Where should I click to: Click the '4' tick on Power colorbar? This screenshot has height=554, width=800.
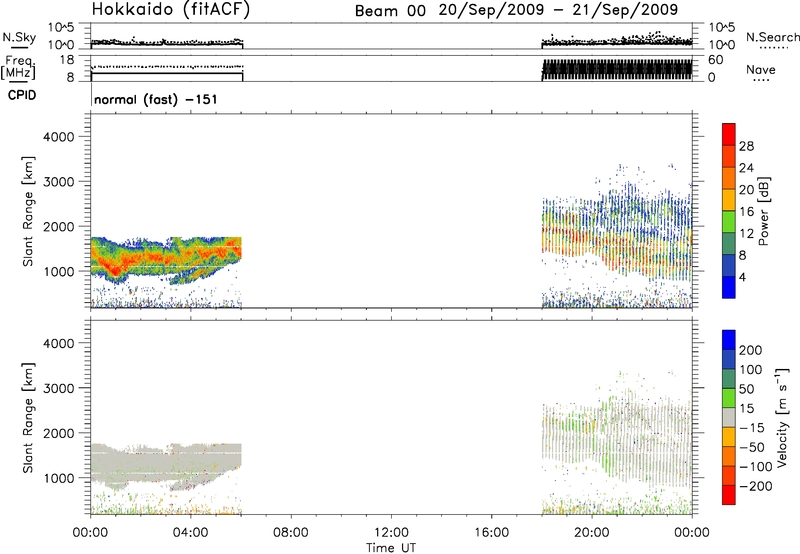[742, 277]
